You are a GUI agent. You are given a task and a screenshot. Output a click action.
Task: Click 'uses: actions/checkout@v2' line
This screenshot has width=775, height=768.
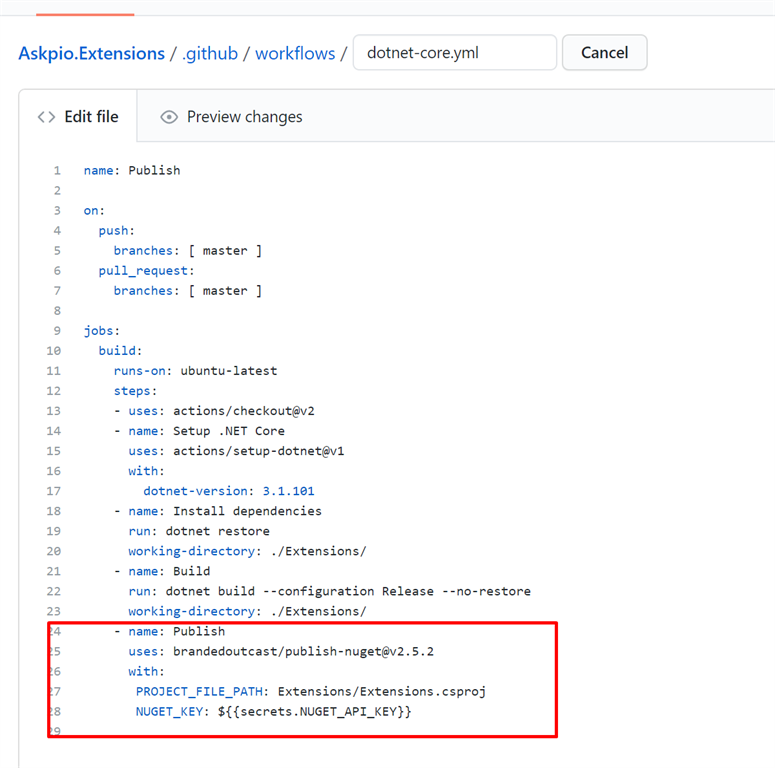pos(215,411)
